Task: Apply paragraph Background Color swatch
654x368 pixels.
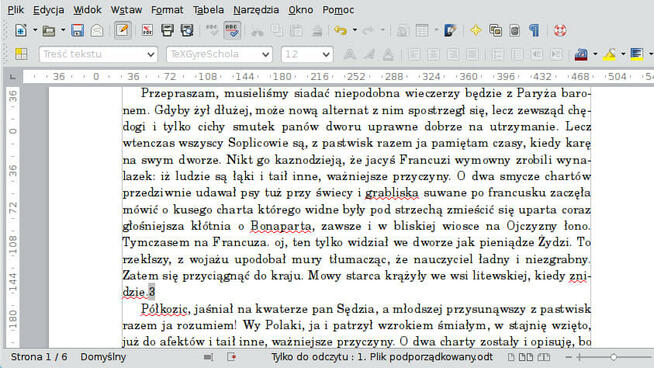Action: tap(637, 54)
